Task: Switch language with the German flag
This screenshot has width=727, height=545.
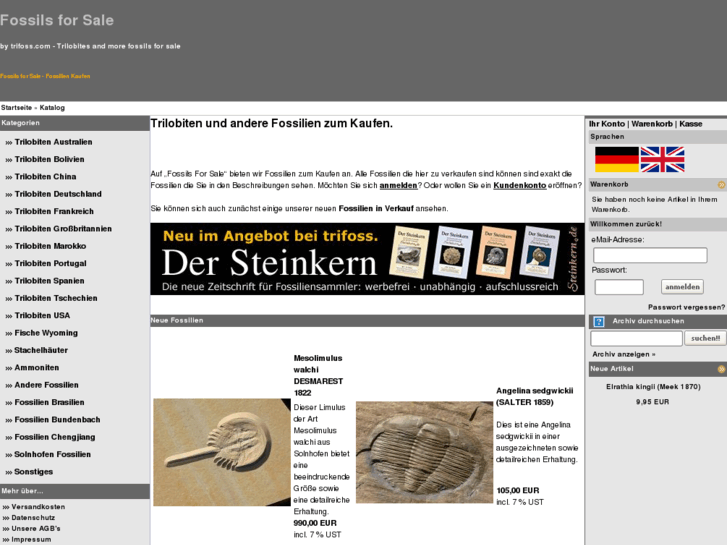Action: (617, 159)
